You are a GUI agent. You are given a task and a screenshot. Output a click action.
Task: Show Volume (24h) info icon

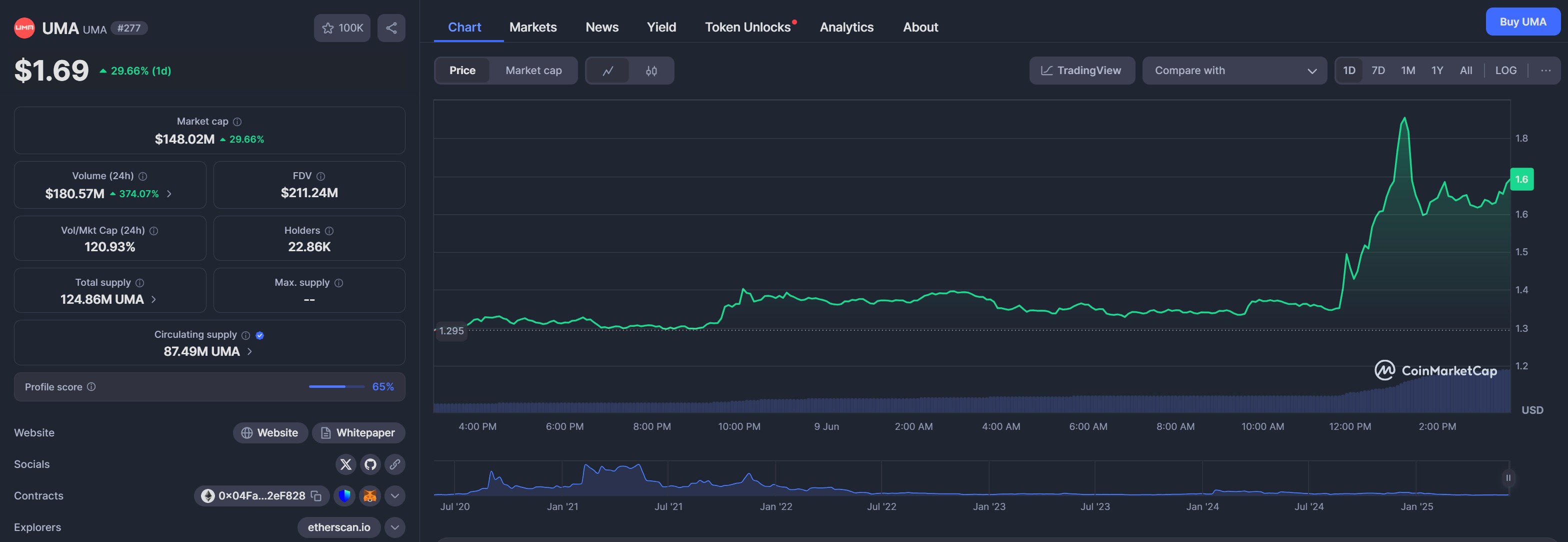[143, 176]
